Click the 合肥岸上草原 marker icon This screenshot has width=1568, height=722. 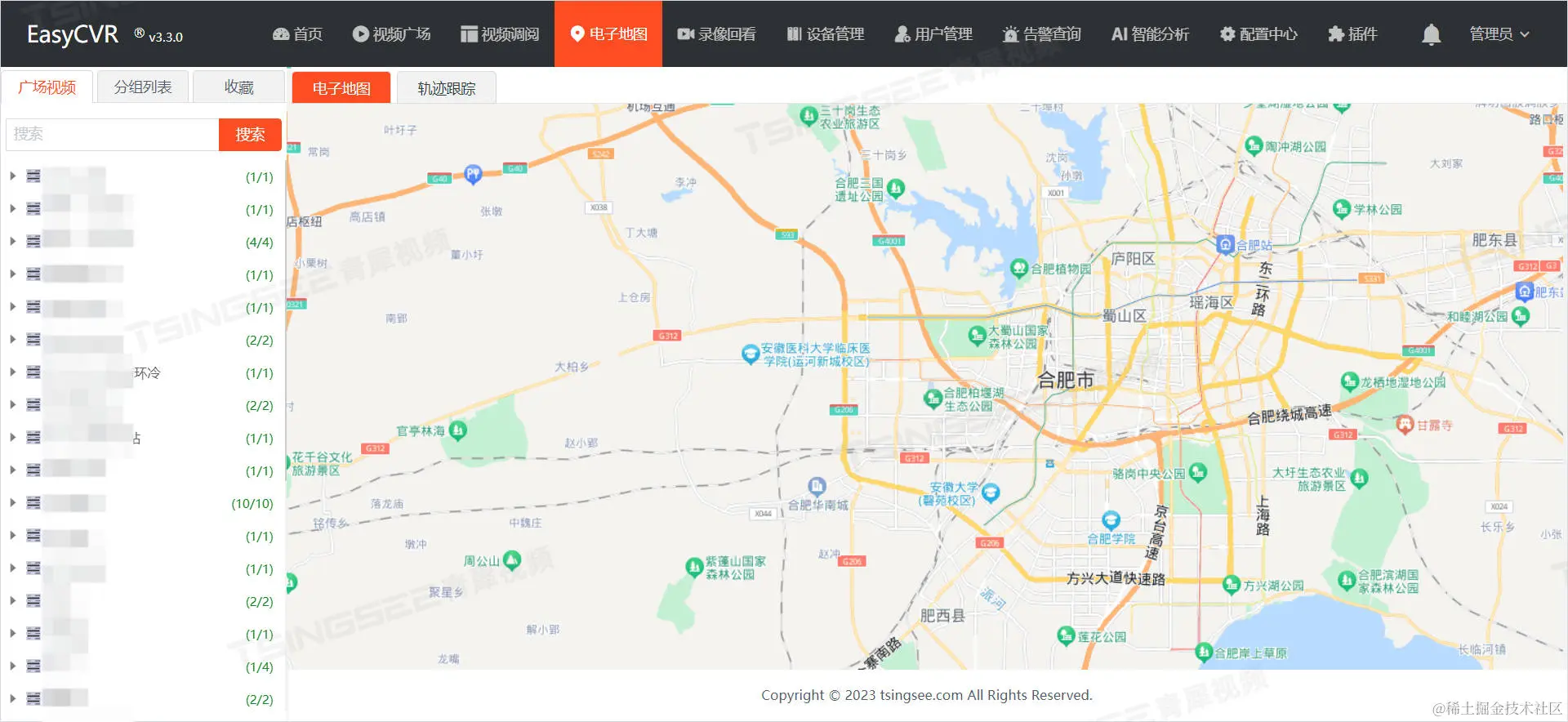tap(1203, 651)
